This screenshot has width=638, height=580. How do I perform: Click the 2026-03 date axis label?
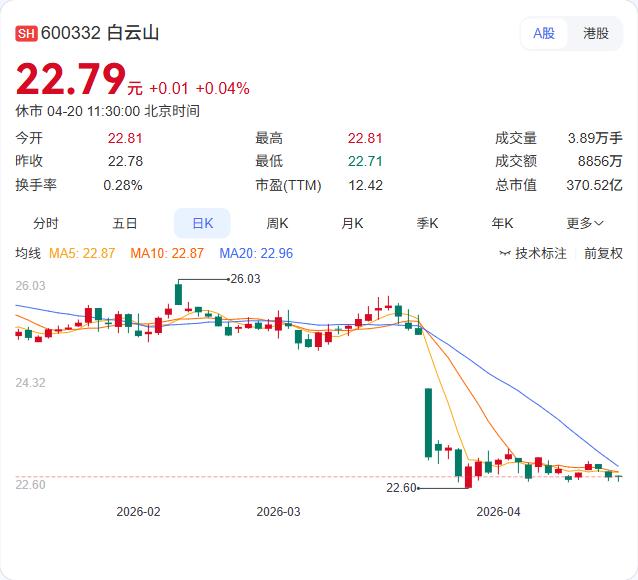(278, 512)
